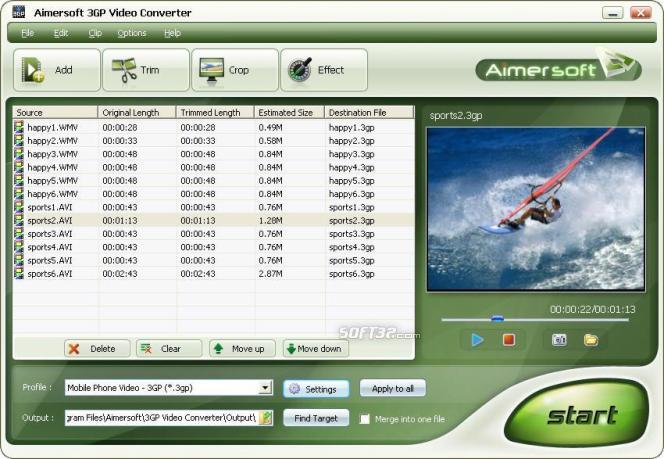Open the Crop tool
This screenshot has height=459, width=664.
pyautogui.click(x=235, y=70)
